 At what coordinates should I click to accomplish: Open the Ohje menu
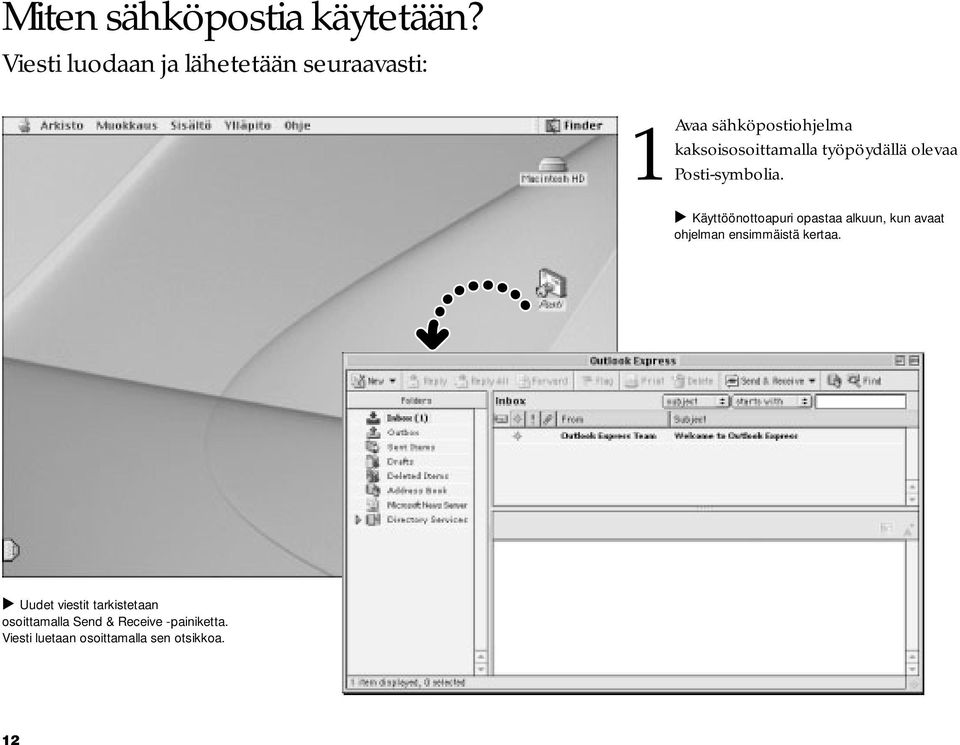pyautogui.click(x=297, y=125)
